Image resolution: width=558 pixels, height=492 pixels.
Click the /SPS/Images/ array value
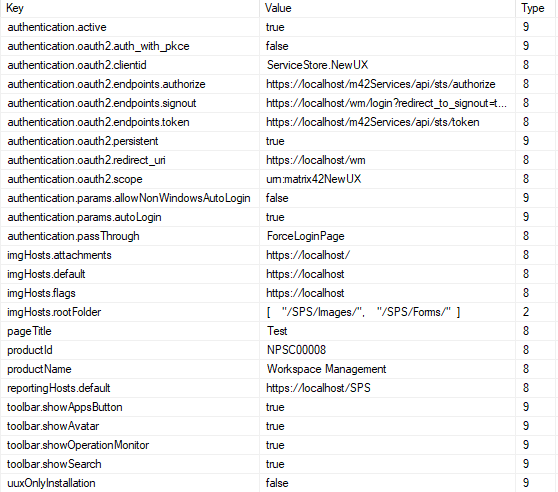[x=363, y=312]
